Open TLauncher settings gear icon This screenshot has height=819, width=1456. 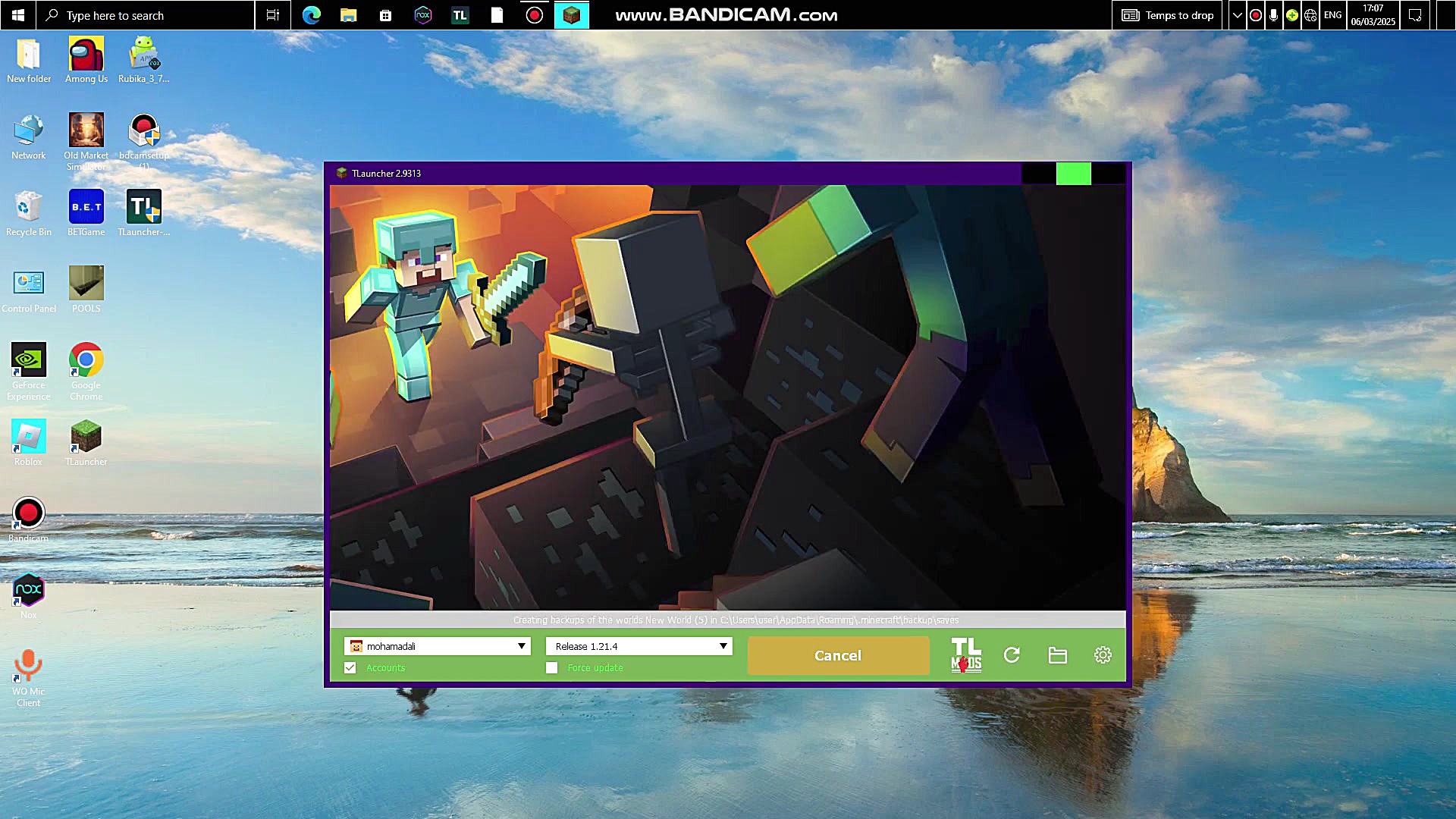tap(1103, 654)
